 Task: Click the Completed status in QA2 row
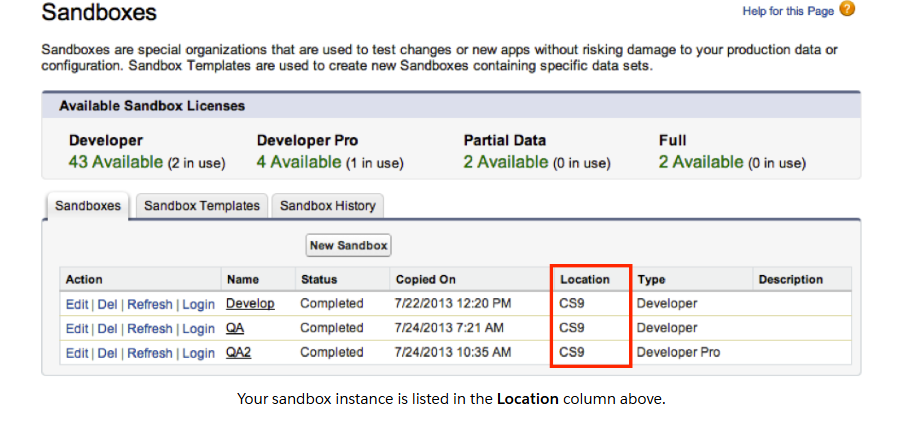(x=332, y=352)
